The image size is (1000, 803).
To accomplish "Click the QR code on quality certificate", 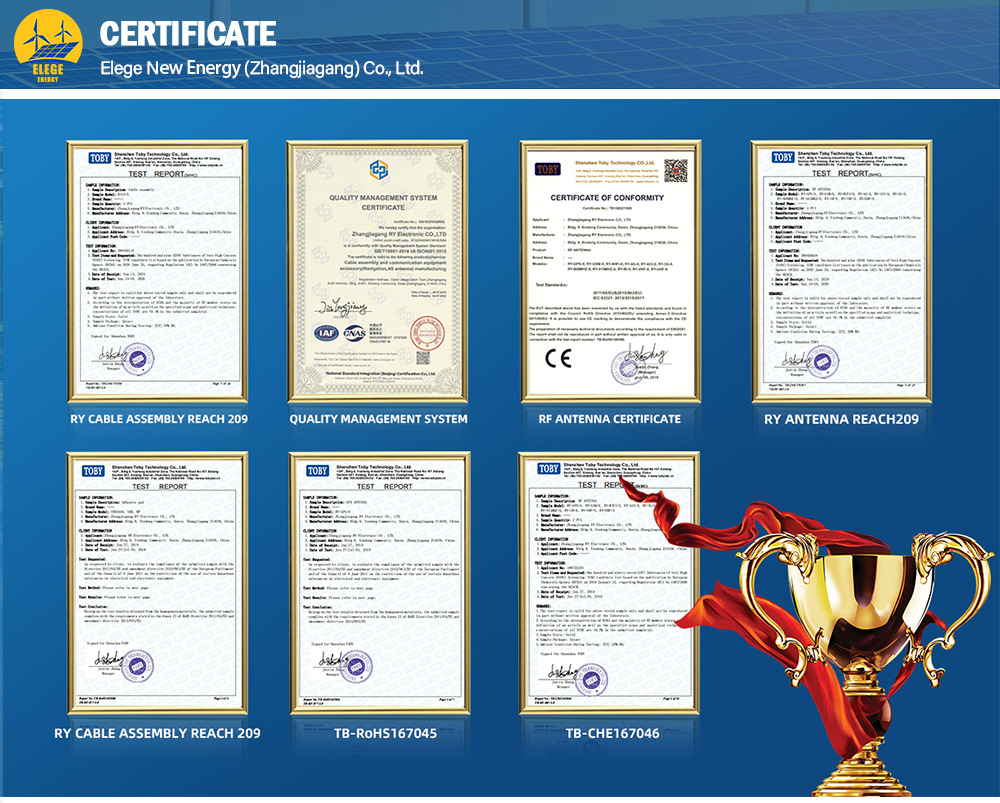I will 423,358.
